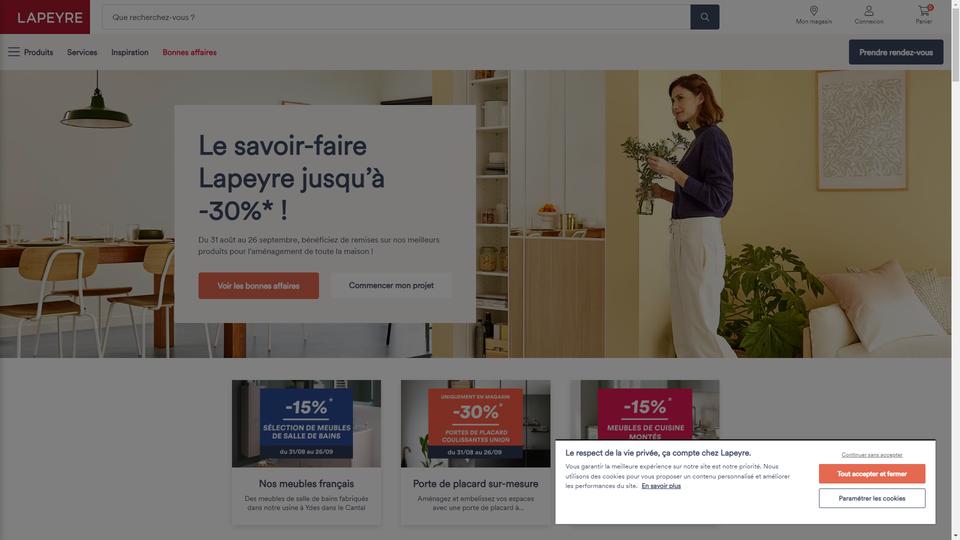Open the Services menu
Image resolution: width=960 pixels, height=540 pixels.
click(x=82, y=53)
